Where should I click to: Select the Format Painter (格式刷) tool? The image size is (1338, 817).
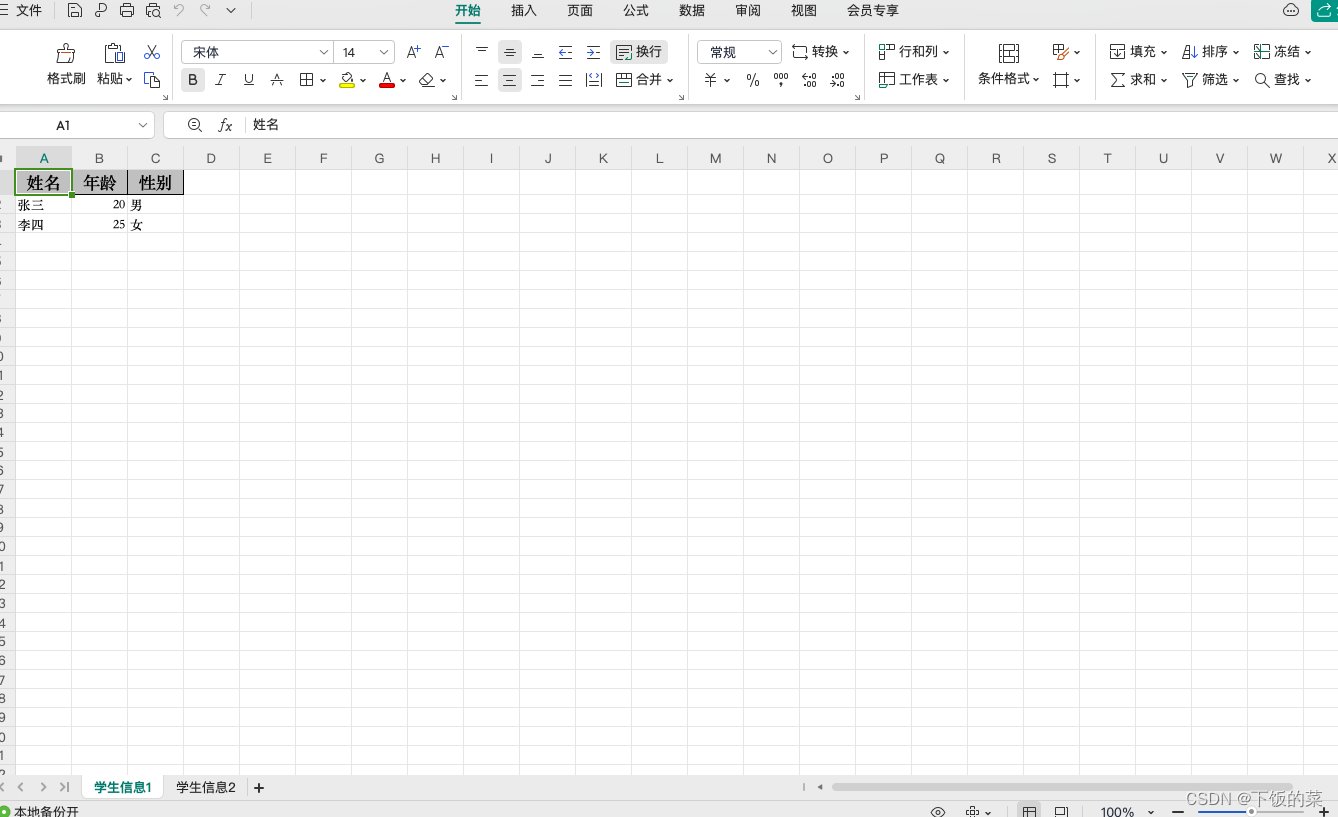(66, 65)
